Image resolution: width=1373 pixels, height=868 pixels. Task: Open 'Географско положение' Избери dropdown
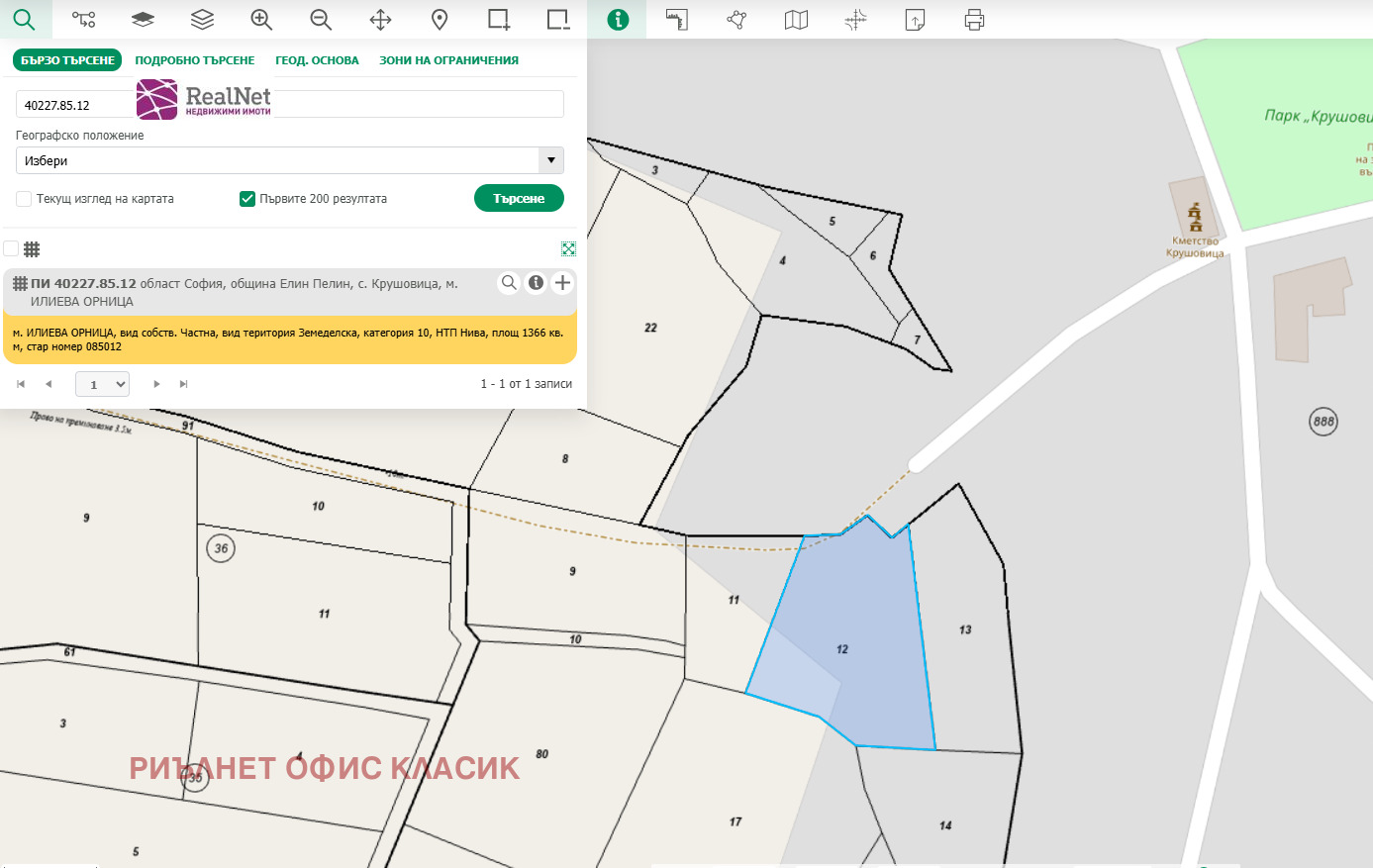[289, 160]
